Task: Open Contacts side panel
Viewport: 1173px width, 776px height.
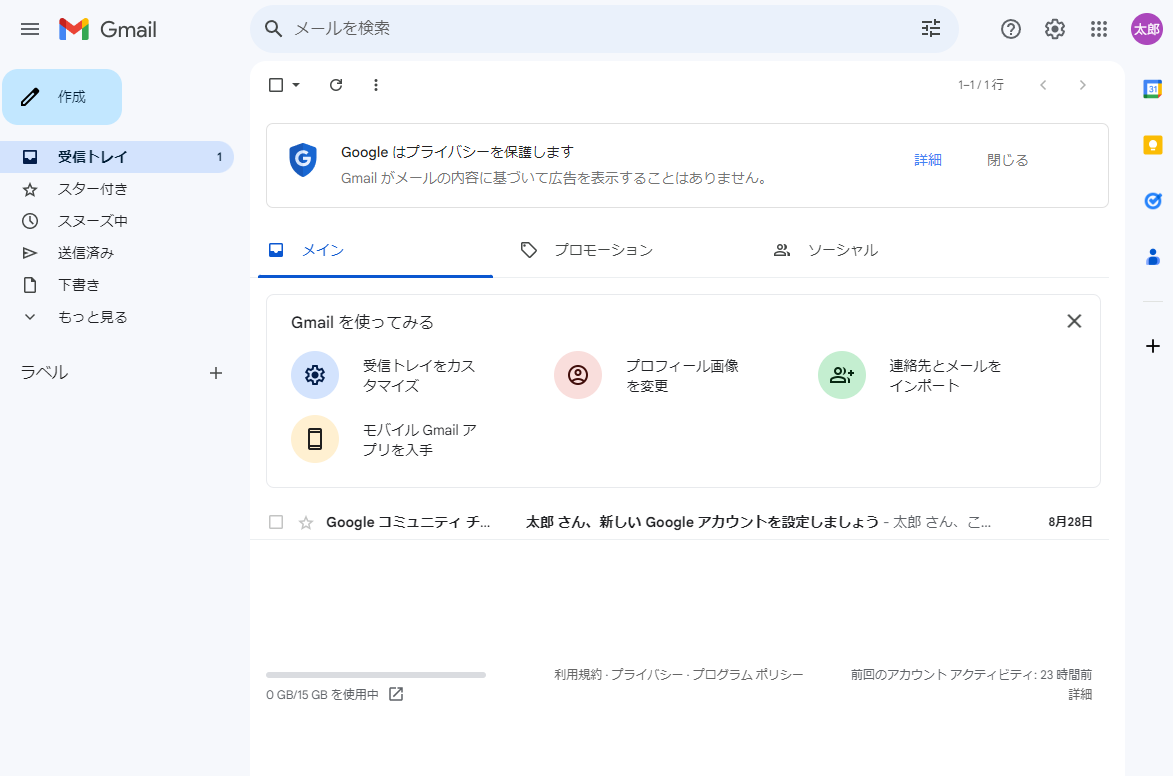Action: pos(1152,257)
